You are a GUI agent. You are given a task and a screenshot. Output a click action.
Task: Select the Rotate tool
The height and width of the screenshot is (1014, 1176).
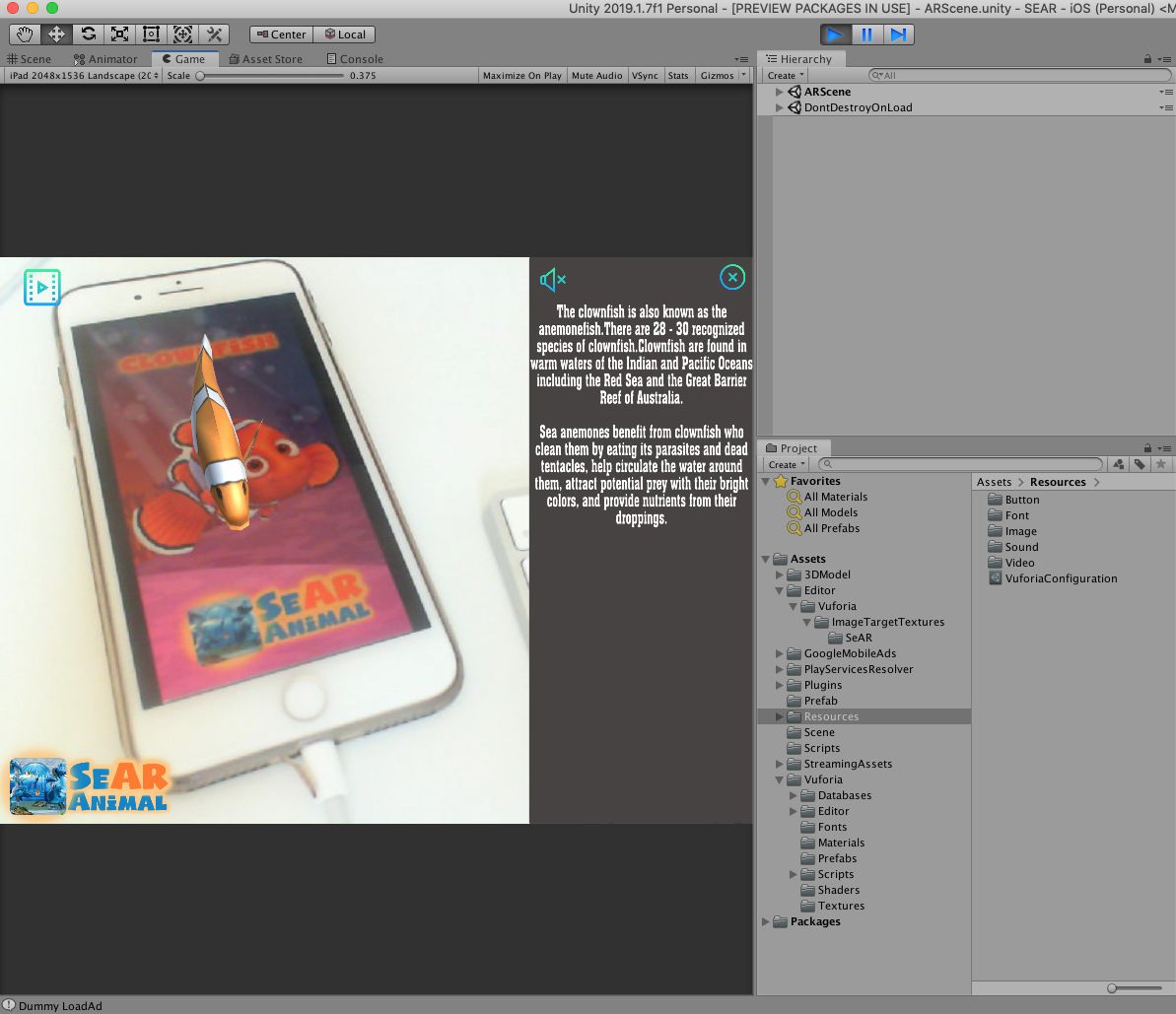point(88,34)
